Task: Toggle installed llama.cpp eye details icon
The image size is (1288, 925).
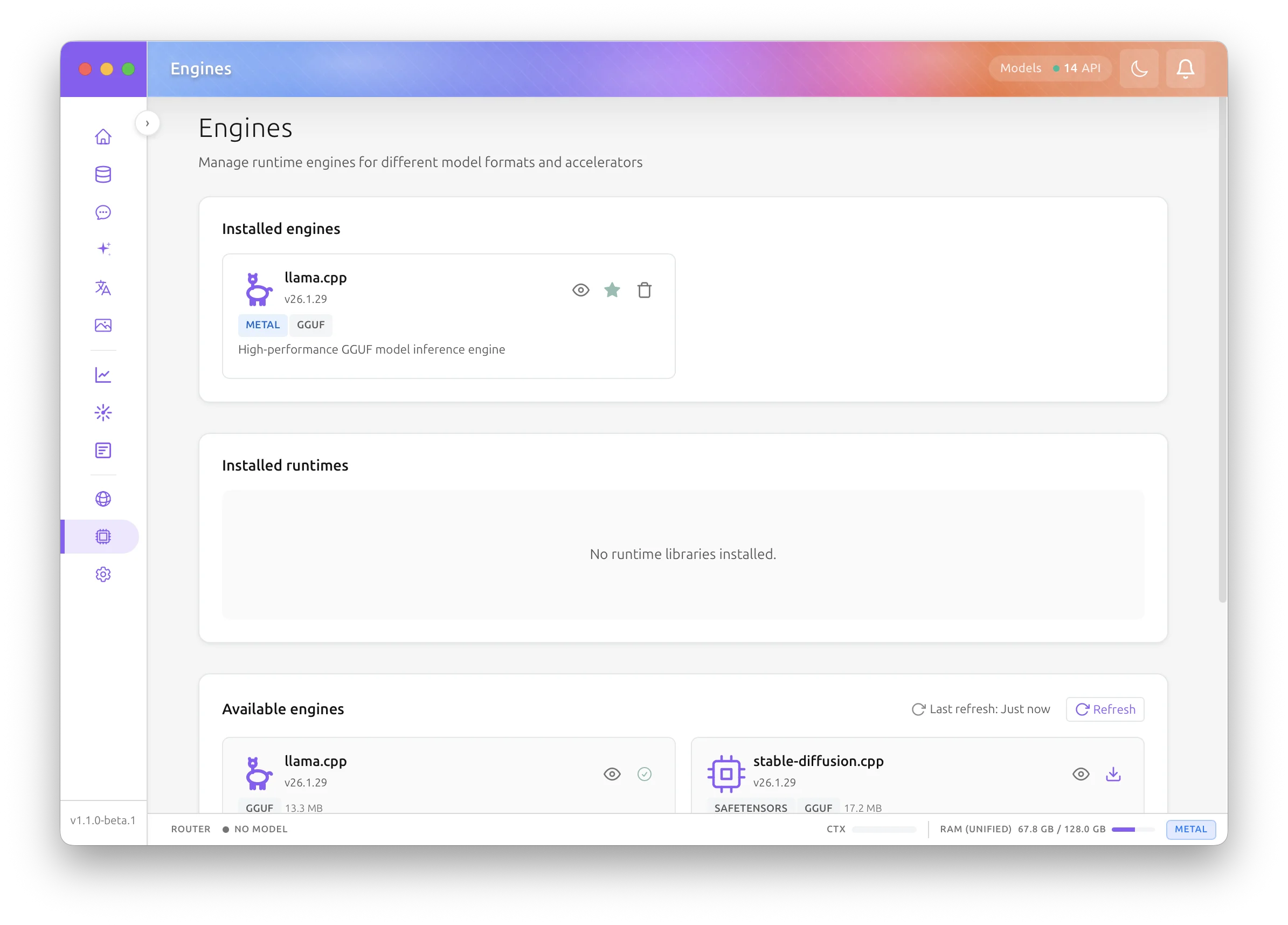Action: tap(580, 291)
